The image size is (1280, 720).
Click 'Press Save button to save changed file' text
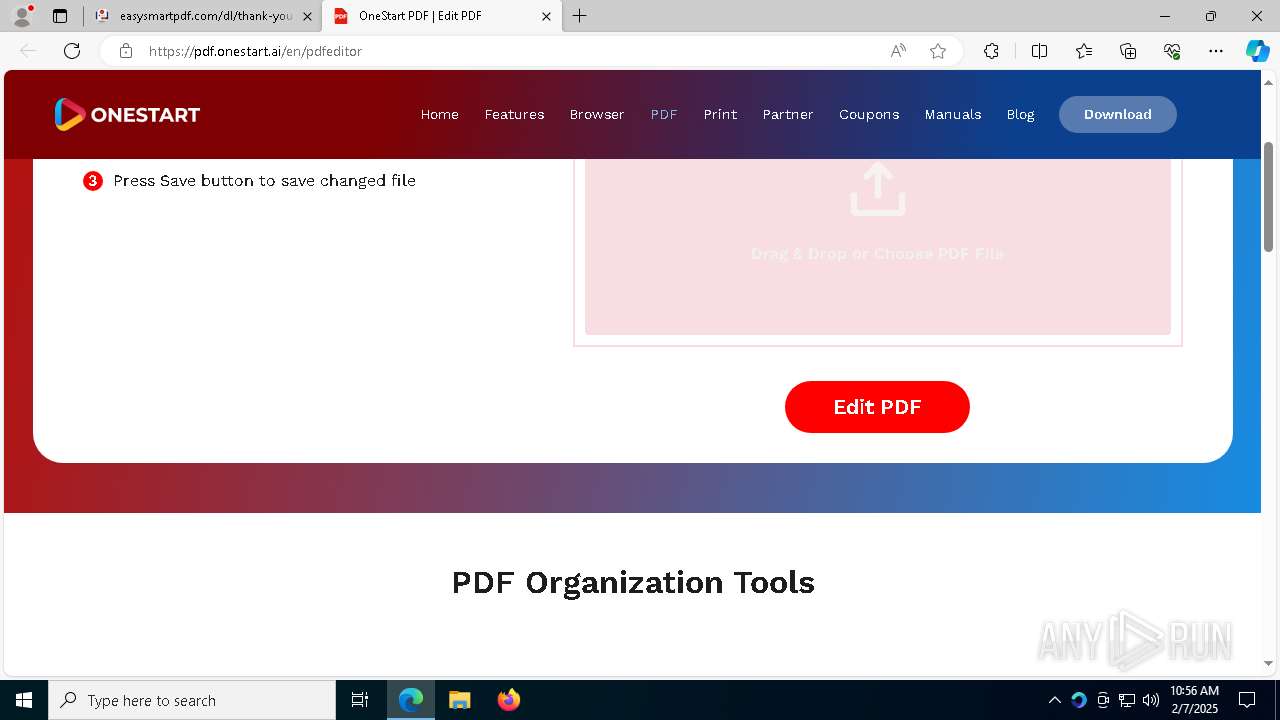(264, 181)
